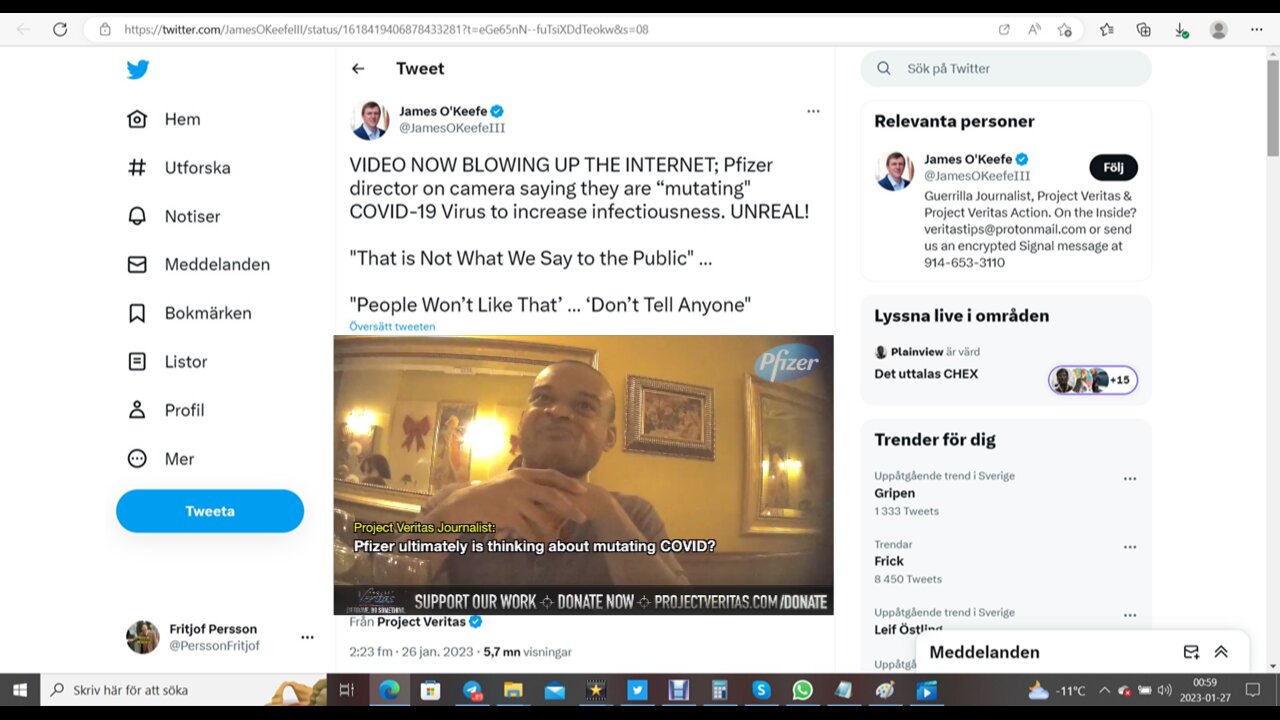This screenshot has height=720, width=1280.
Task: Open options dots for Leif Östling trend
Action: tap(1130, 615)
